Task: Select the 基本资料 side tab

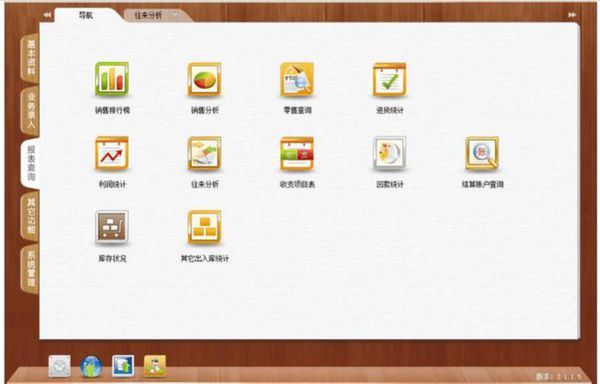Action: click(x=31, y=57)
